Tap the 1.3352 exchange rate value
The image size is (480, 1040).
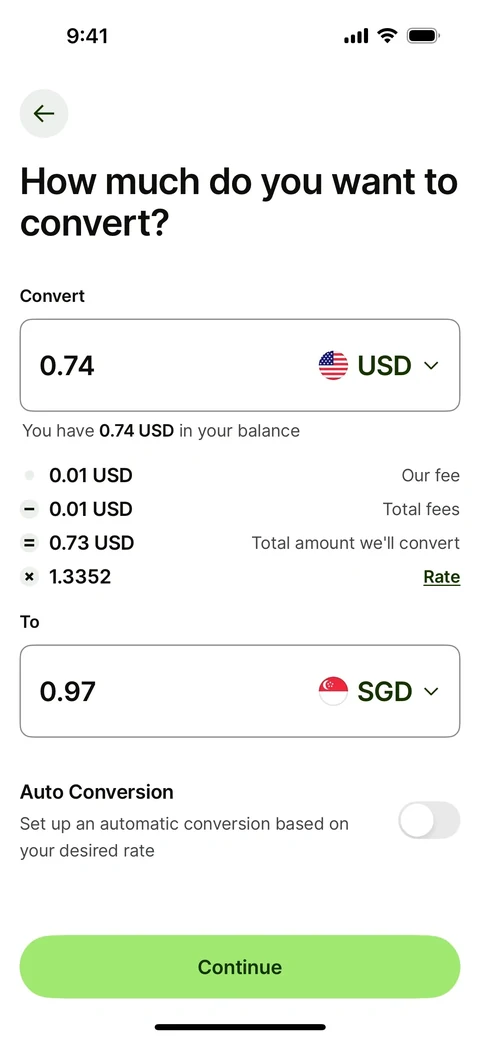click(x=80, y=577)
